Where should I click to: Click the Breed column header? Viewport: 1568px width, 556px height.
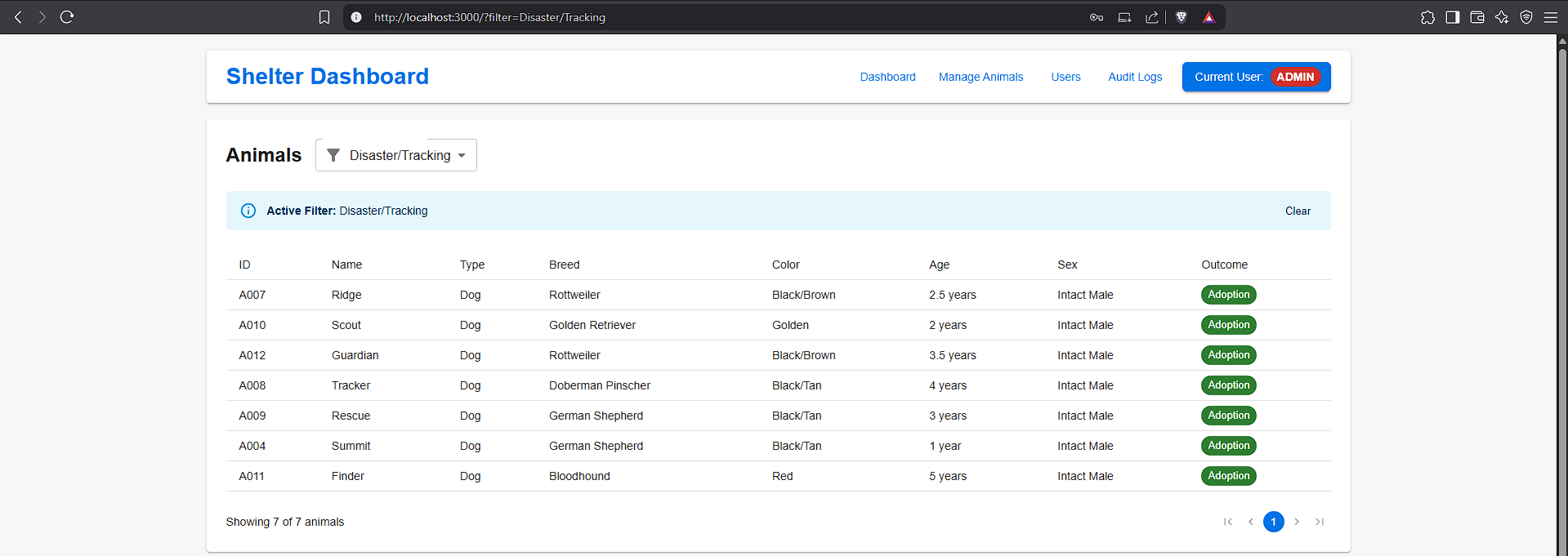[564, 265]
